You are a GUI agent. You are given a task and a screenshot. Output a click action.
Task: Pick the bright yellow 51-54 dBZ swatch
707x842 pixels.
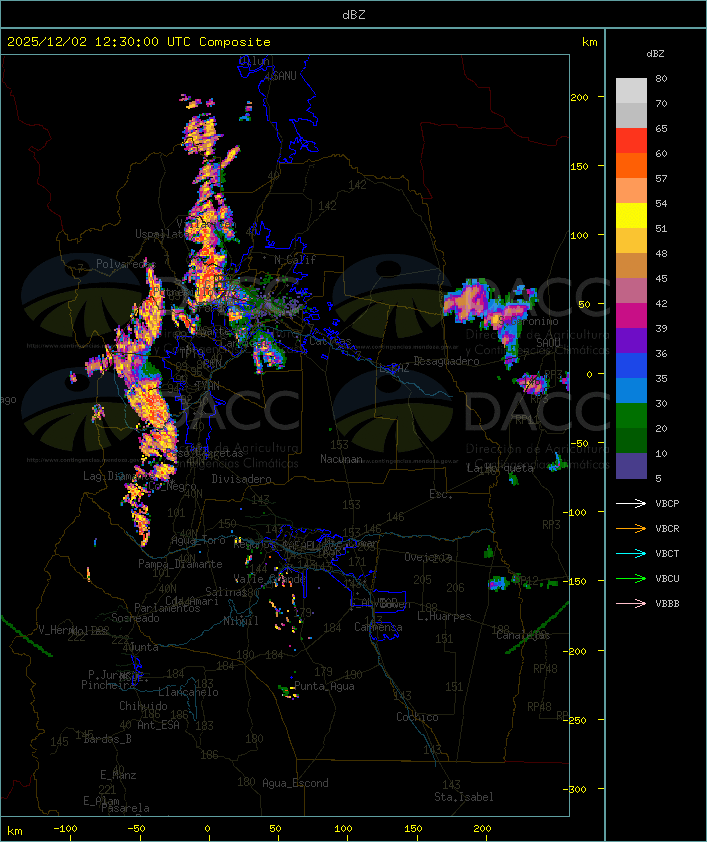pyautogui.click(x=631, y=216)
